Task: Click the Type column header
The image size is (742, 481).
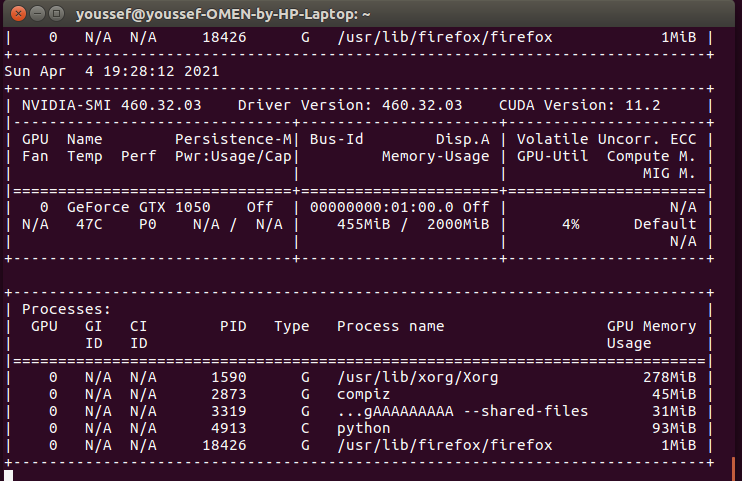Action: [x=292, y=326]
